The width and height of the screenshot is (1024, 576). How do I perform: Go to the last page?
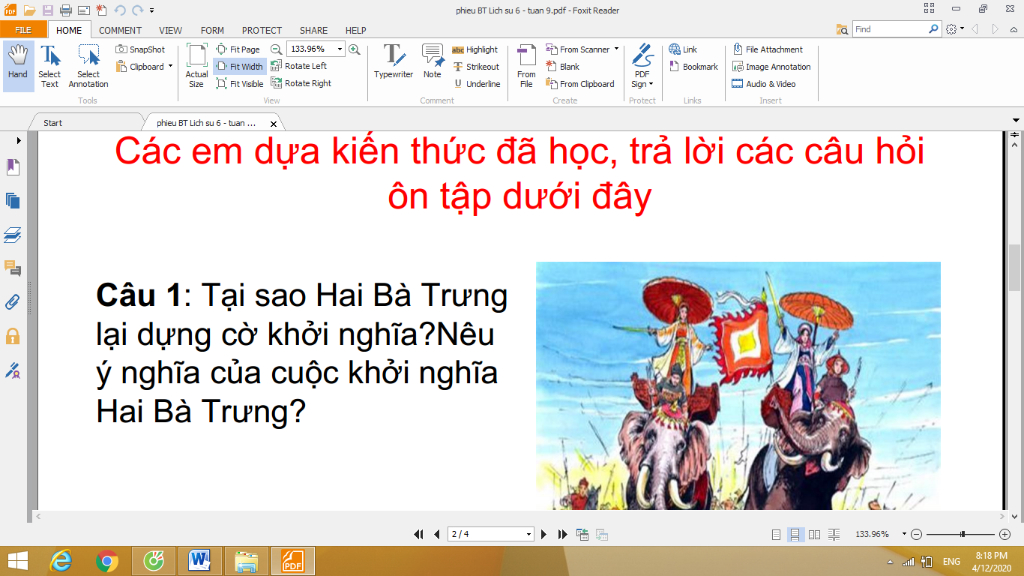click(x=562, y=534)
